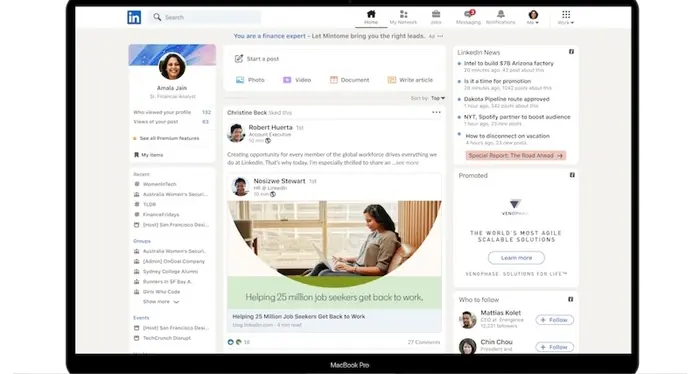700x374 pixels.
Task: Click the Video upload icon
Action: tap(287, 80)
